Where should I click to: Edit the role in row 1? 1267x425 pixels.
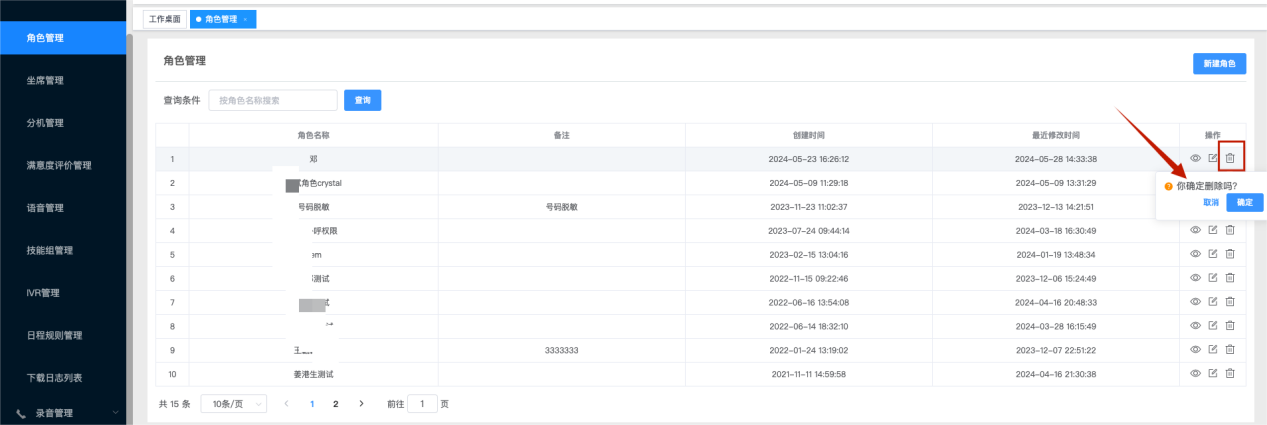[1213, 159]
